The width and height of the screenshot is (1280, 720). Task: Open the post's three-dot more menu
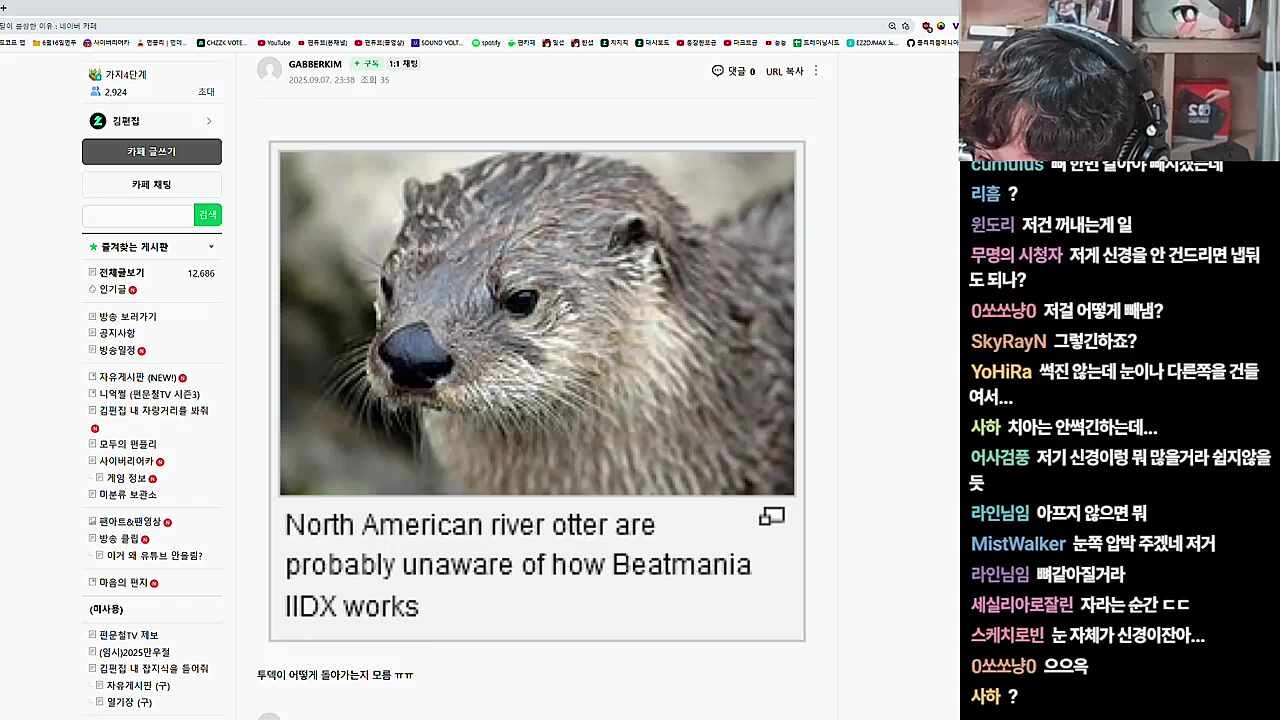tap(816, 71)
